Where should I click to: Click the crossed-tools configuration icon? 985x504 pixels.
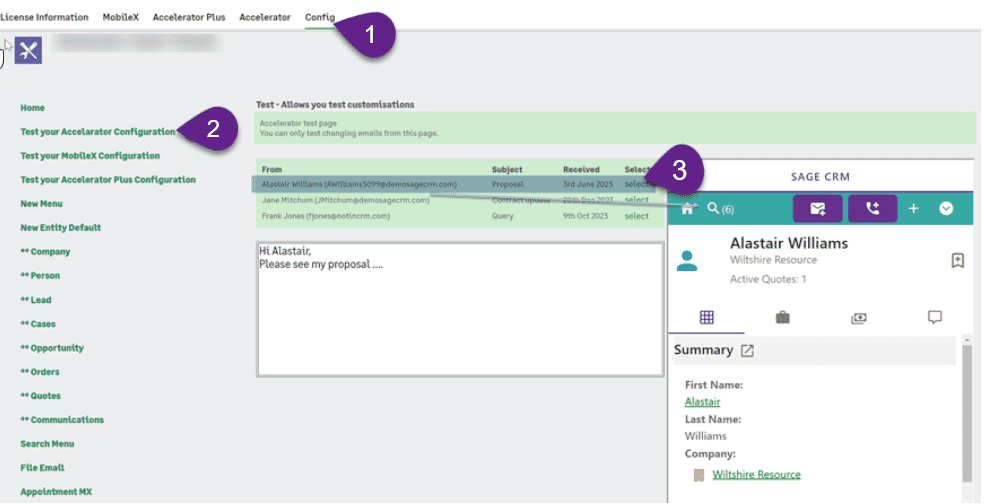coord(28,51)
